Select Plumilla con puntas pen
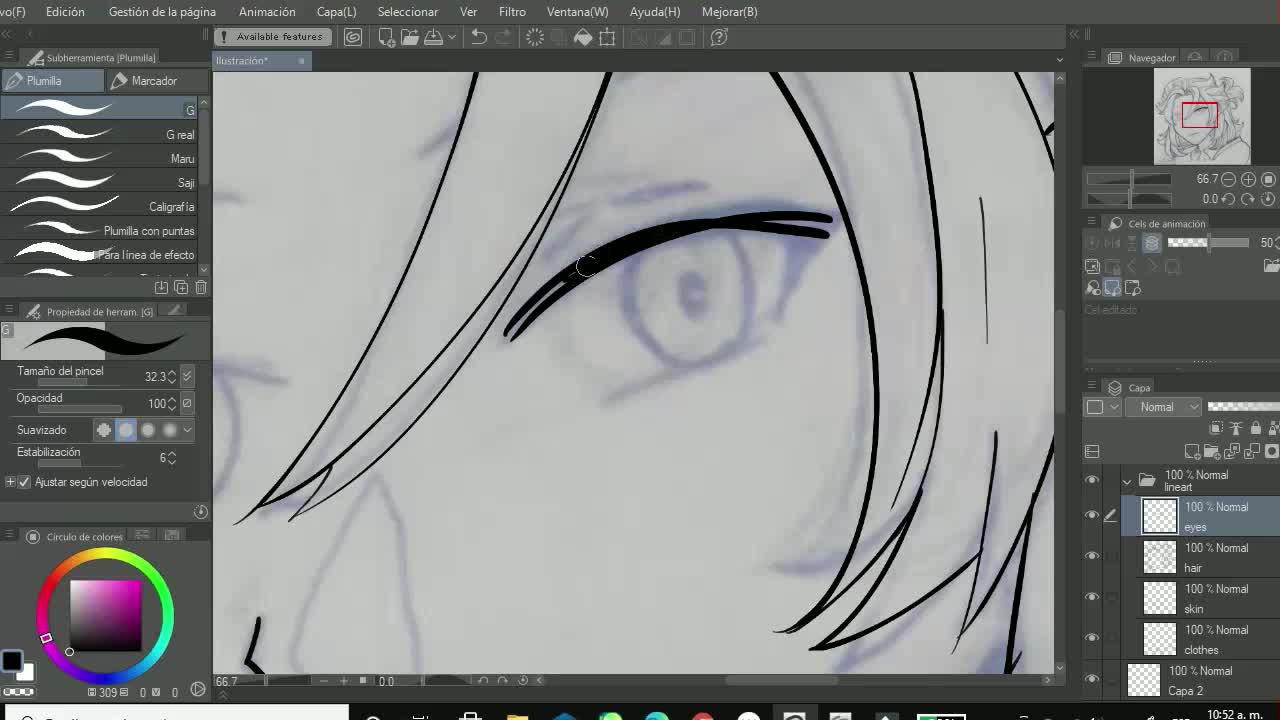This screenshot has height=720, width=1280. pos(100,230)
